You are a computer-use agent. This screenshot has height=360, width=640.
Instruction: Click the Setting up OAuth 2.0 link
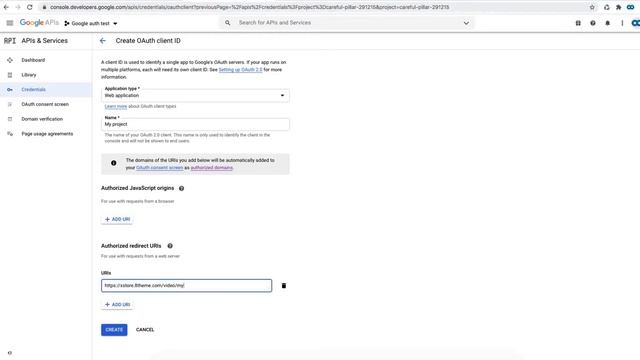click(x=240, y=70)
